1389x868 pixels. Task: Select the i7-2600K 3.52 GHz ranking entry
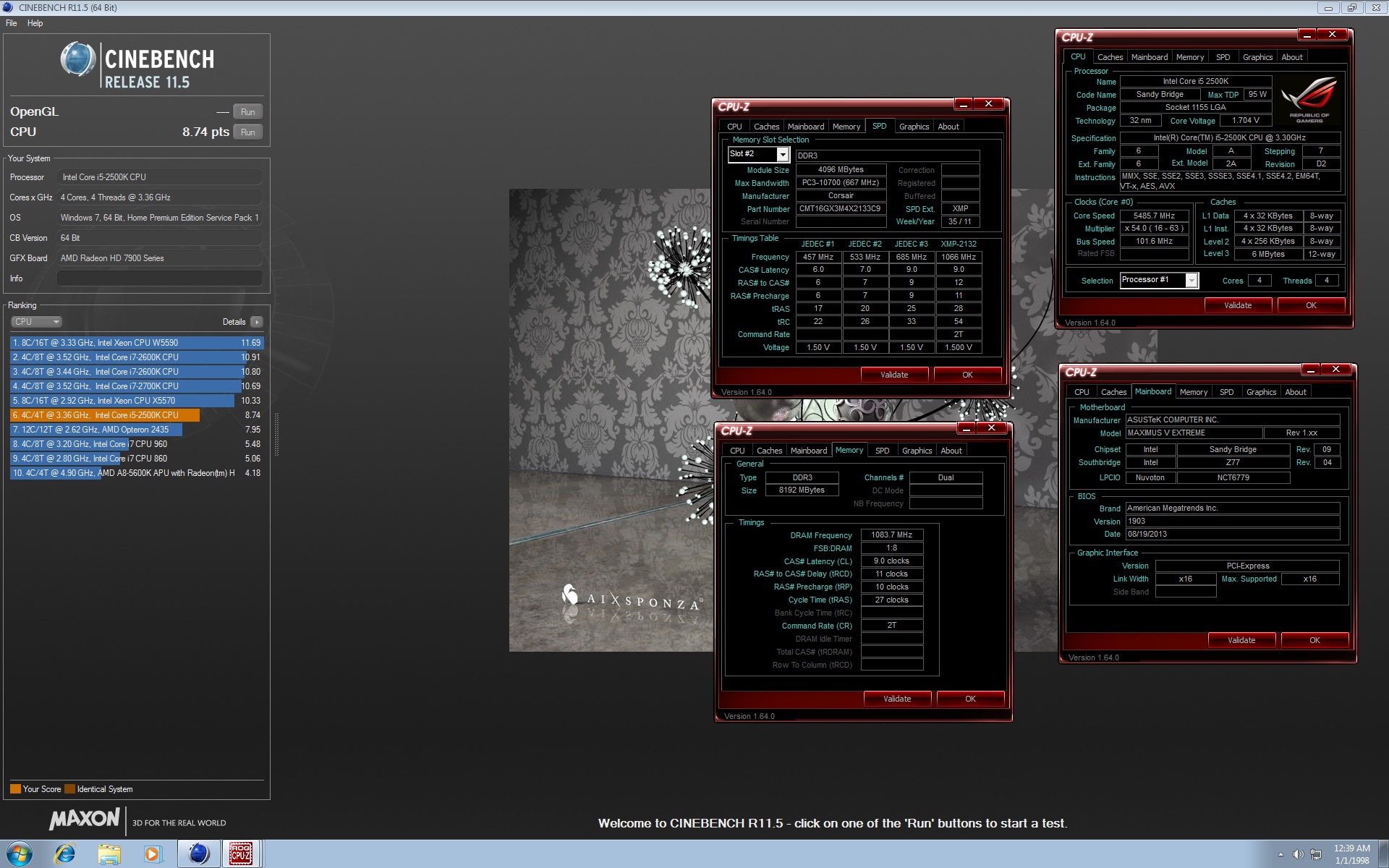(x=136, y=357)
